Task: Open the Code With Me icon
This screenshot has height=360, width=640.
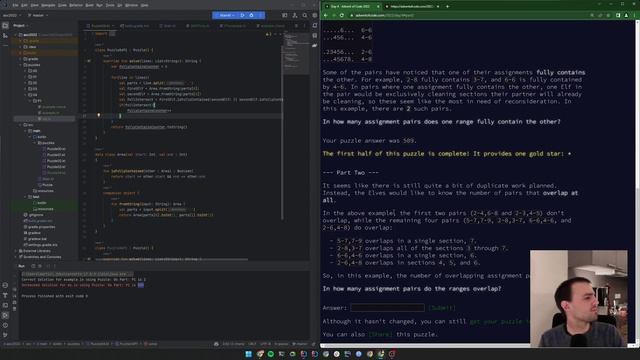Action: (x=295, y=16)
